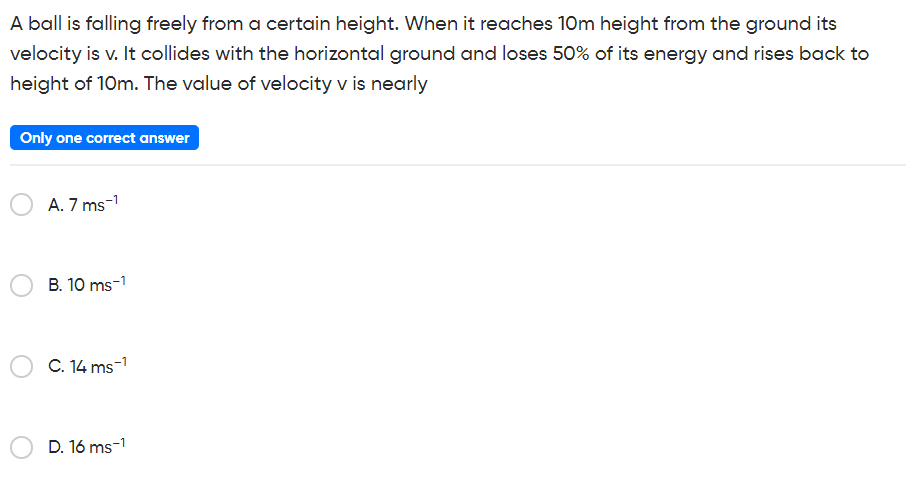Click the words 'velocity v is nearly'
The width and height of the screenshot is (924, 481).
point(344,84)
